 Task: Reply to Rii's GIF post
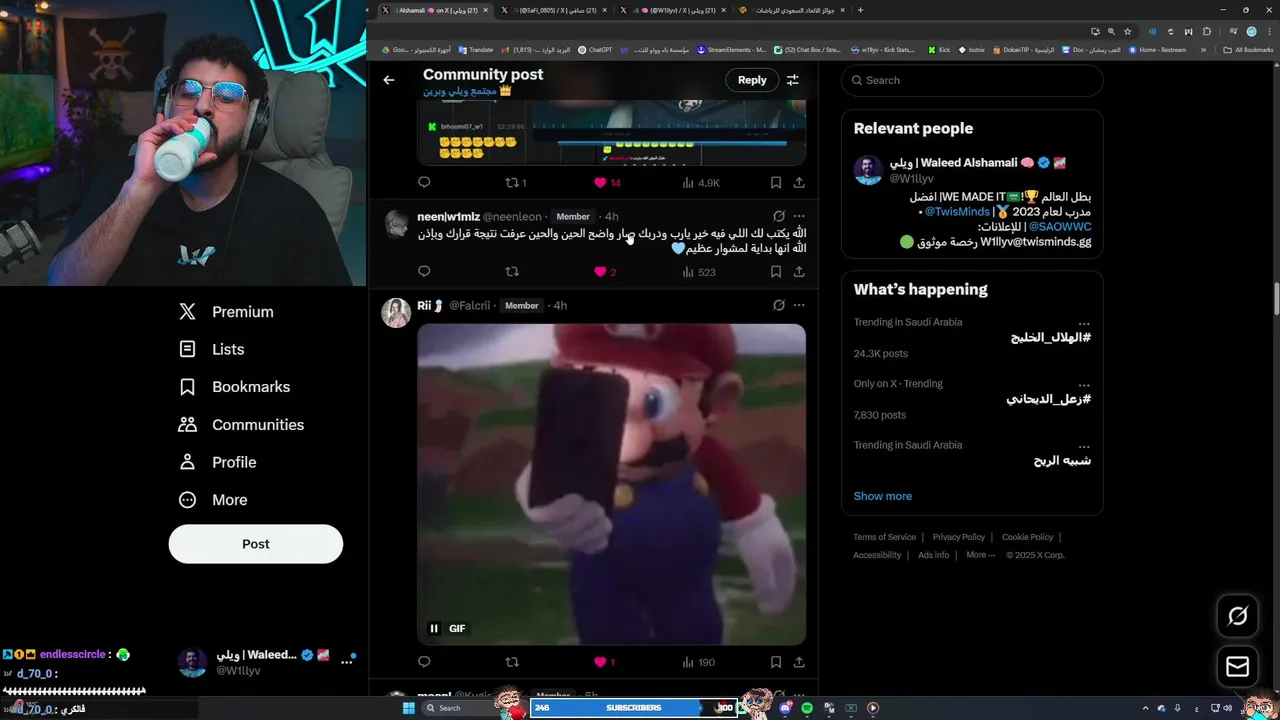[424, 662]
